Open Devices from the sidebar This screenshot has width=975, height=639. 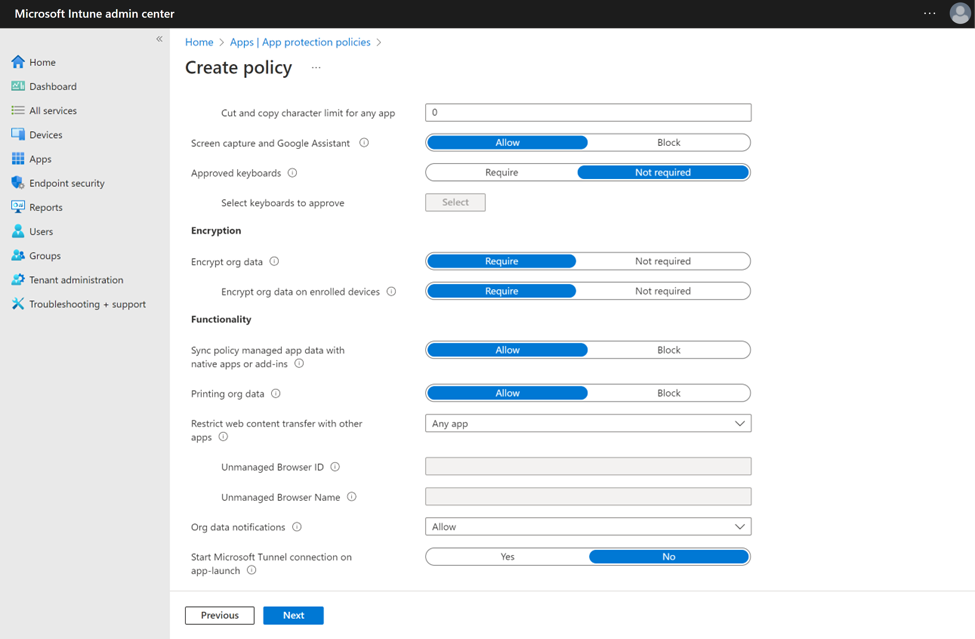(48, 134)
